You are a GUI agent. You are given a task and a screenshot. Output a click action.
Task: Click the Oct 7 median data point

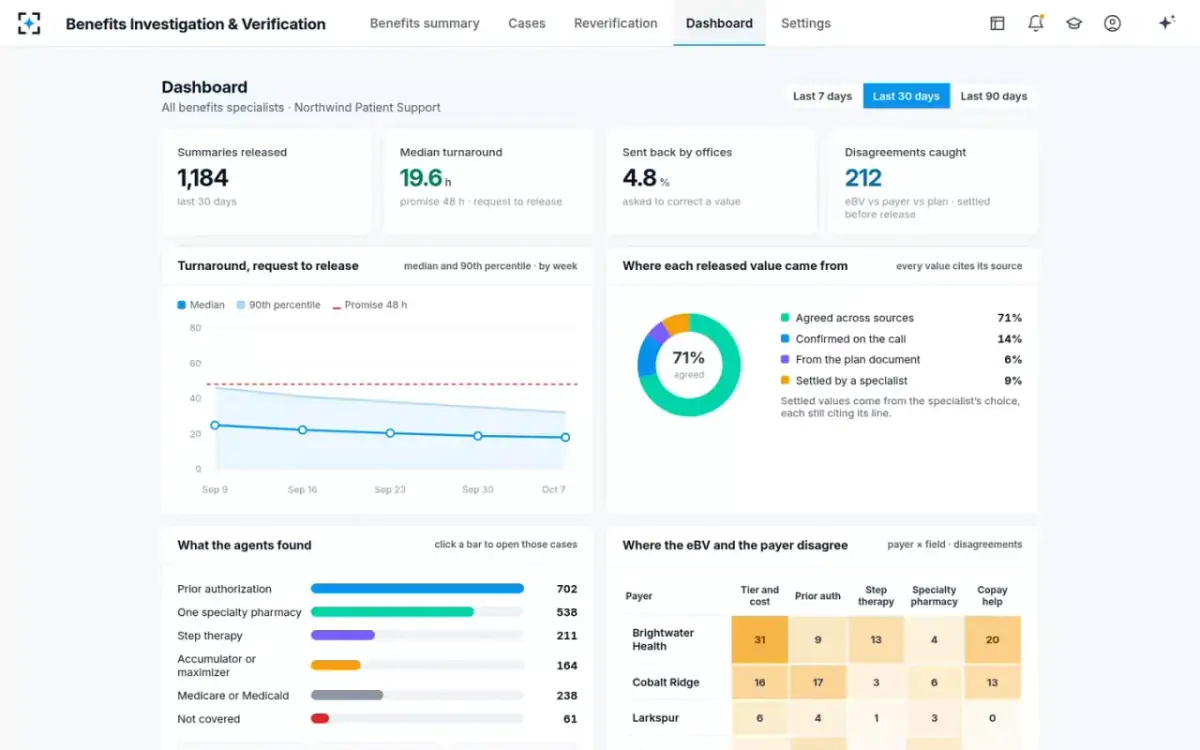[x=565, y=437]
